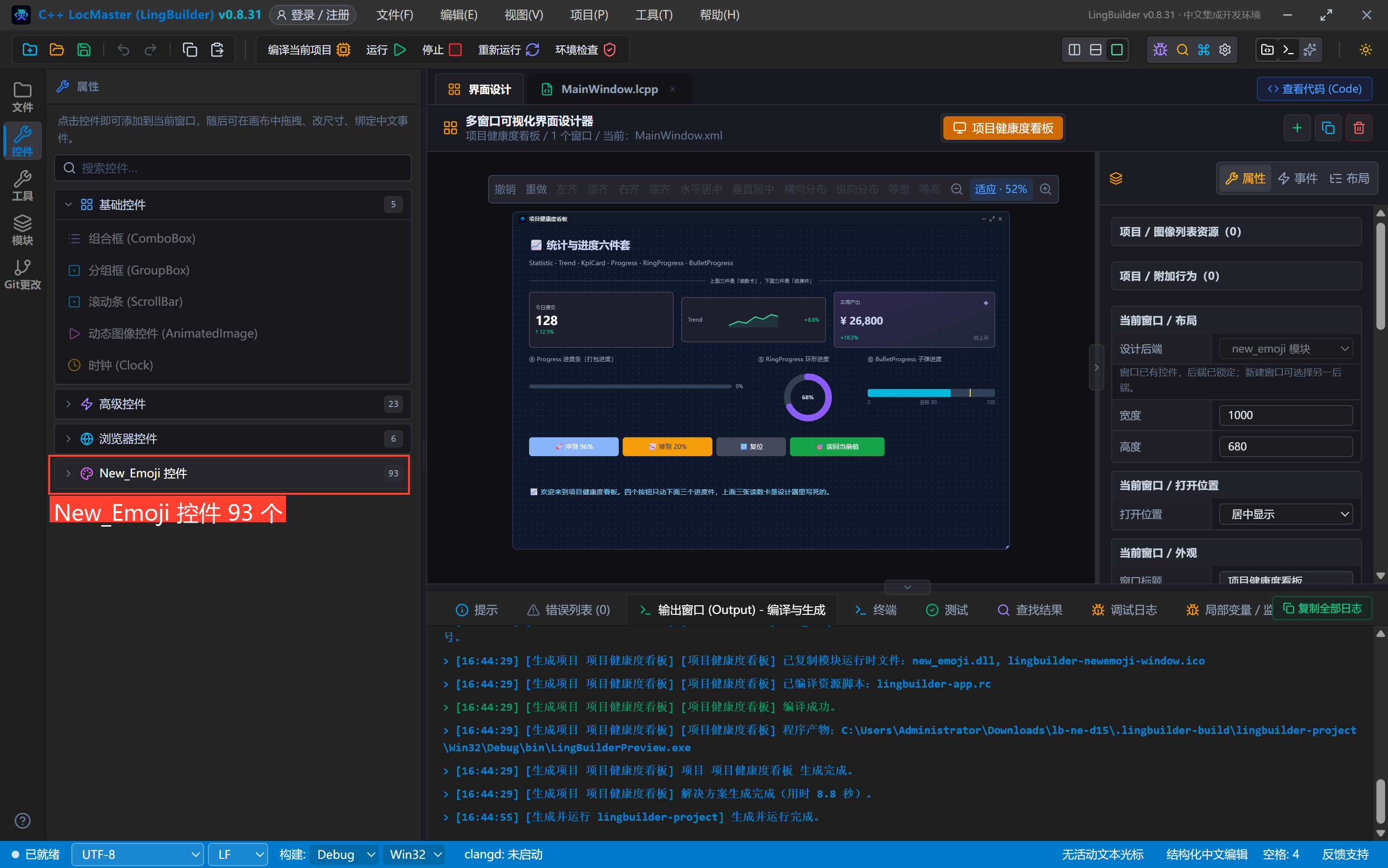Open the 模块 sidebar panel
The height and width of the screenshot is (868, 1388).
pos(22,230)
